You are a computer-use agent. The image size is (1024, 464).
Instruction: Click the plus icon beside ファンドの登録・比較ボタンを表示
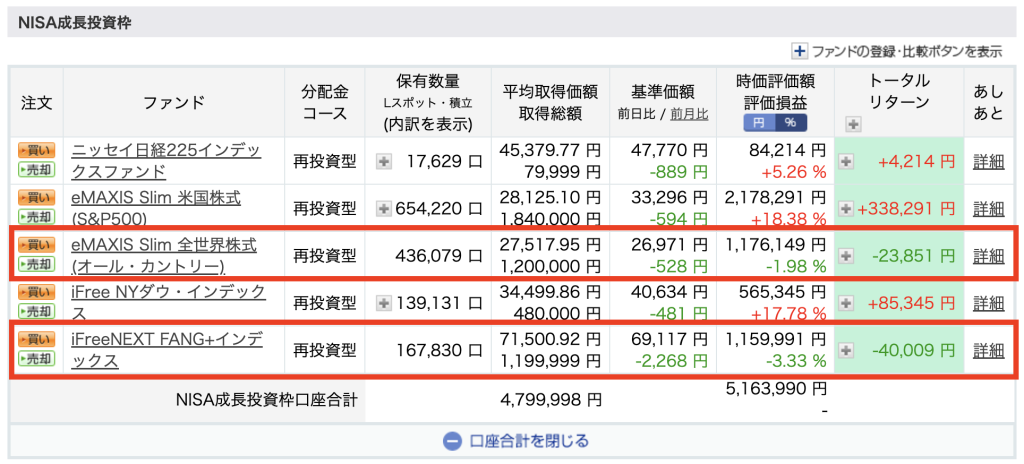tap(799, 51)
